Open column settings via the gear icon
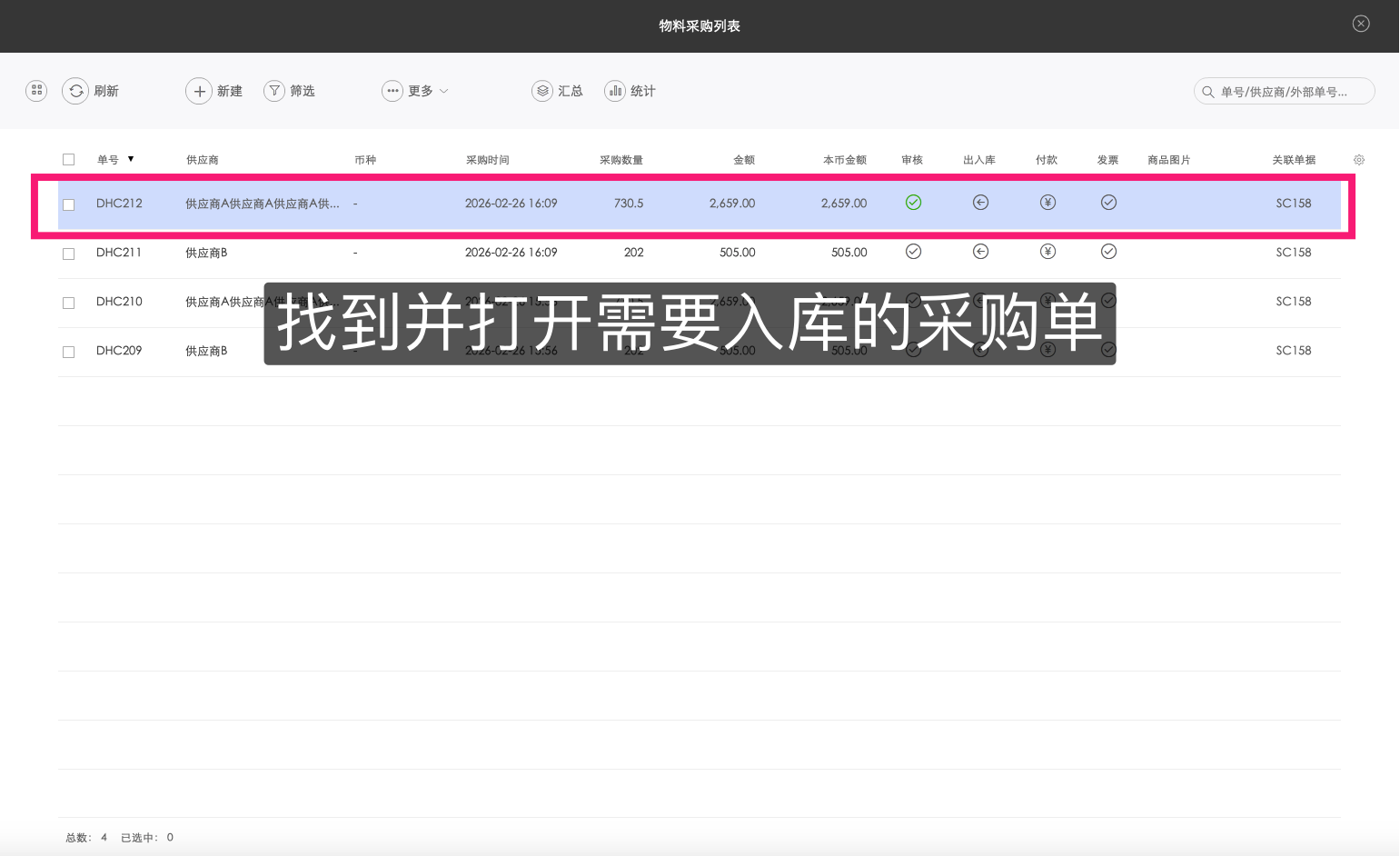Screen dimensions: 1400x856 point(1359,159)
